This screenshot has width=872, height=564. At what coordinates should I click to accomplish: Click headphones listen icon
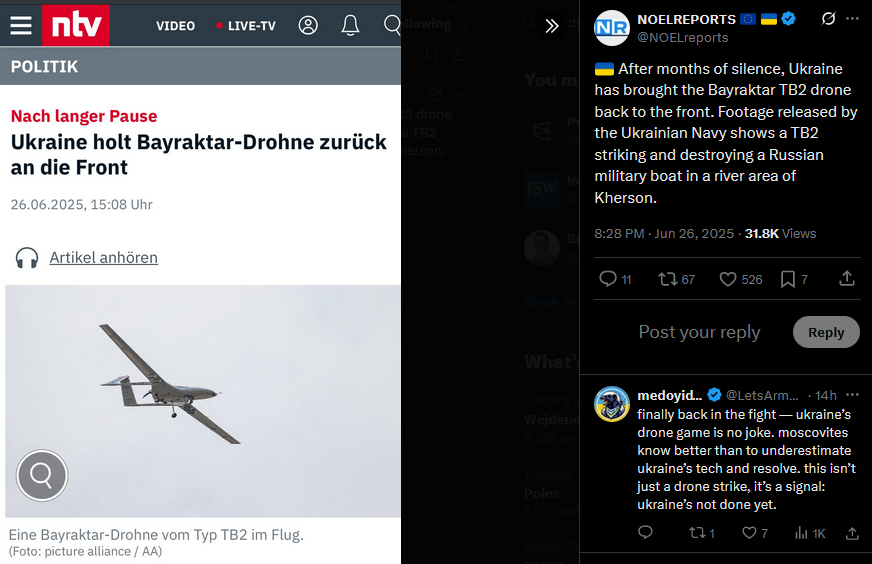27,258
